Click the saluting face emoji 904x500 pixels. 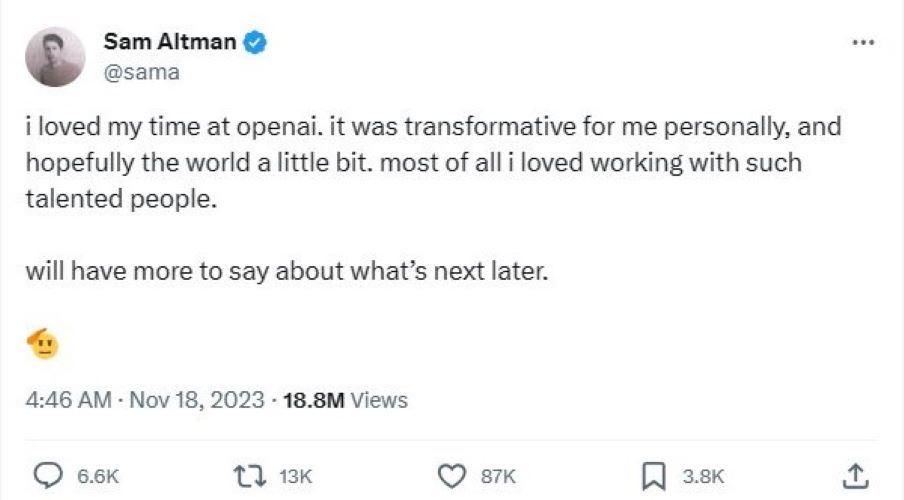(43, 344)
